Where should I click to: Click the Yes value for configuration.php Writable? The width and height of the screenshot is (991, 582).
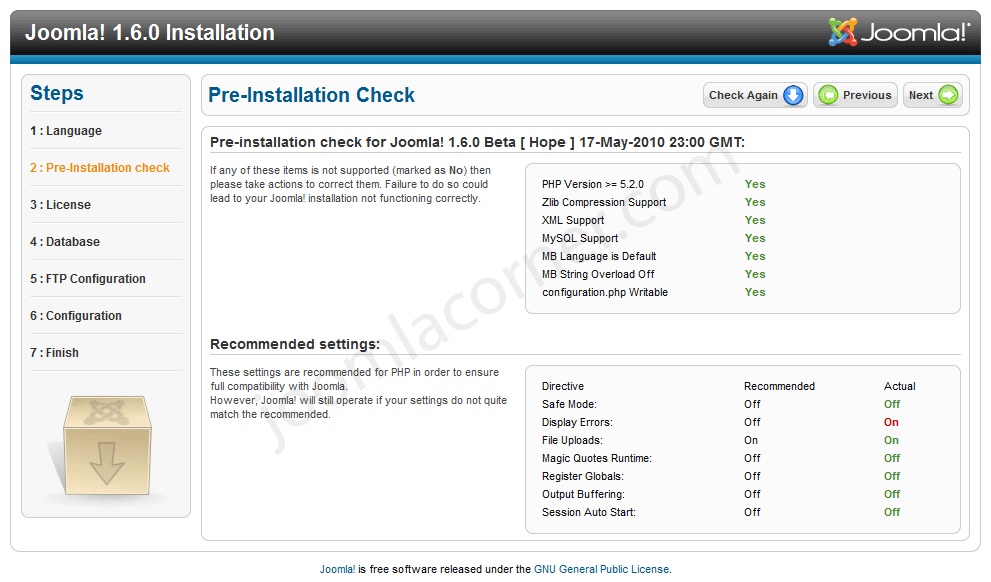click(755, 293)
